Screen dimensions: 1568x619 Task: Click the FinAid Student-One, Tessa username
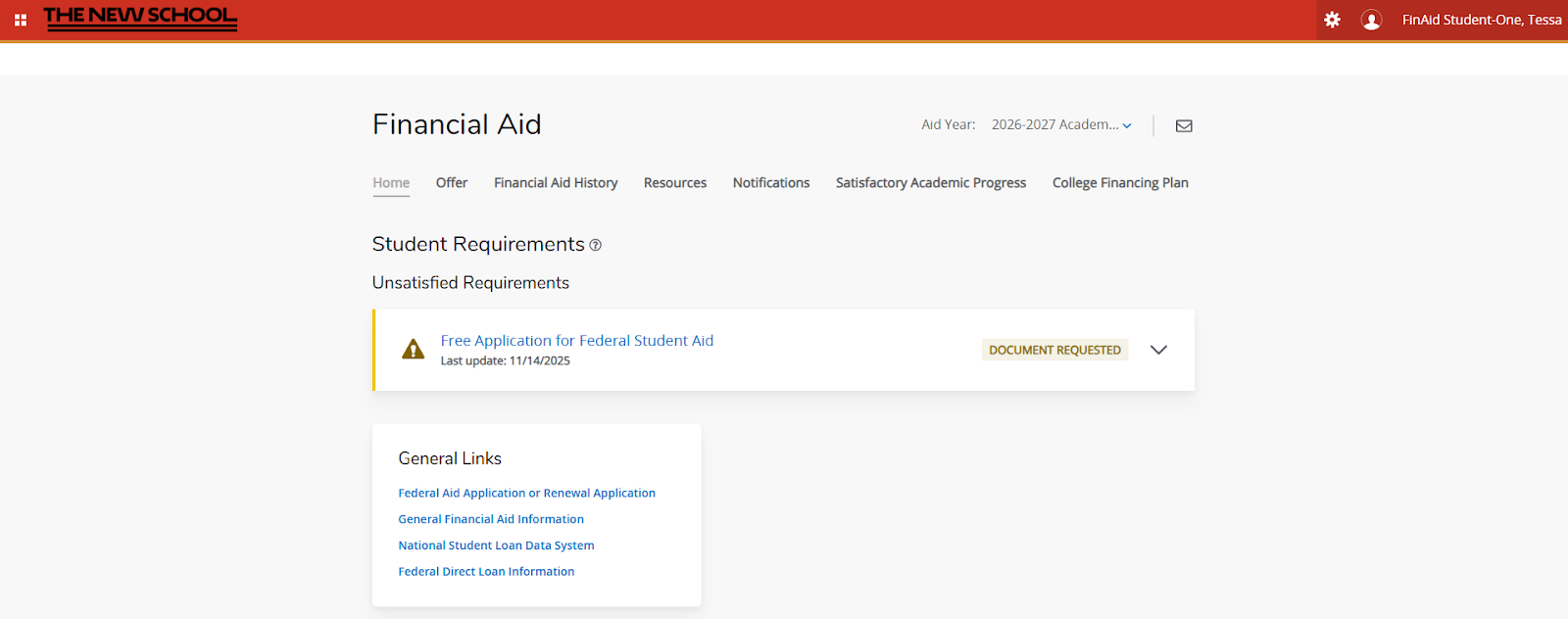coord(1481,20)
